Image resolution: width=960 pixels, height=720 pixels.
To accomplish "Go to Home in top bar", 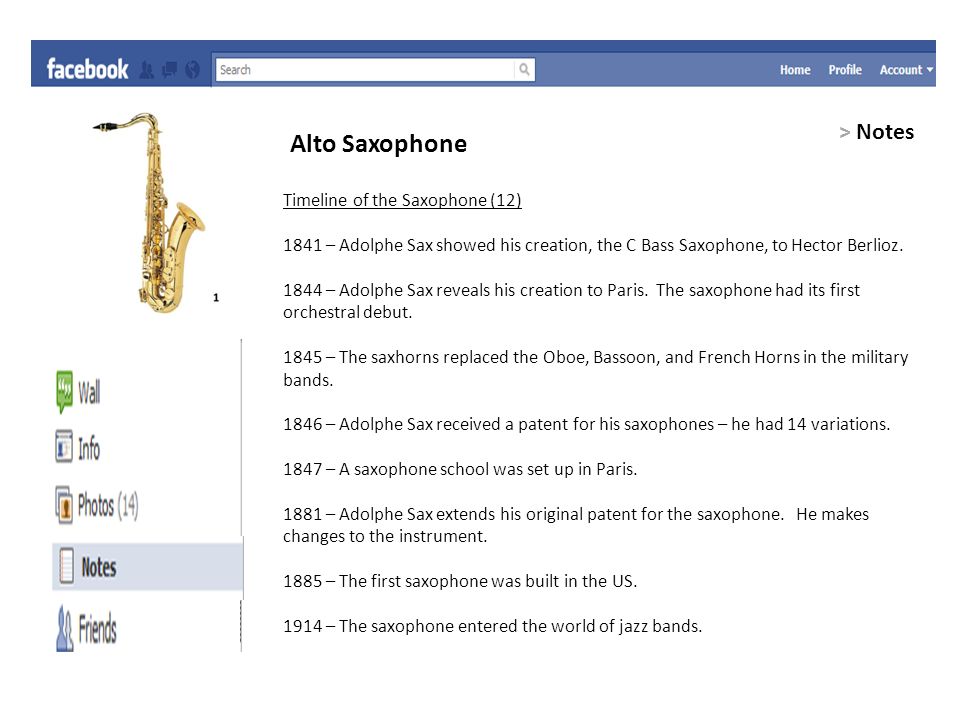I will [x=795, y=70].
